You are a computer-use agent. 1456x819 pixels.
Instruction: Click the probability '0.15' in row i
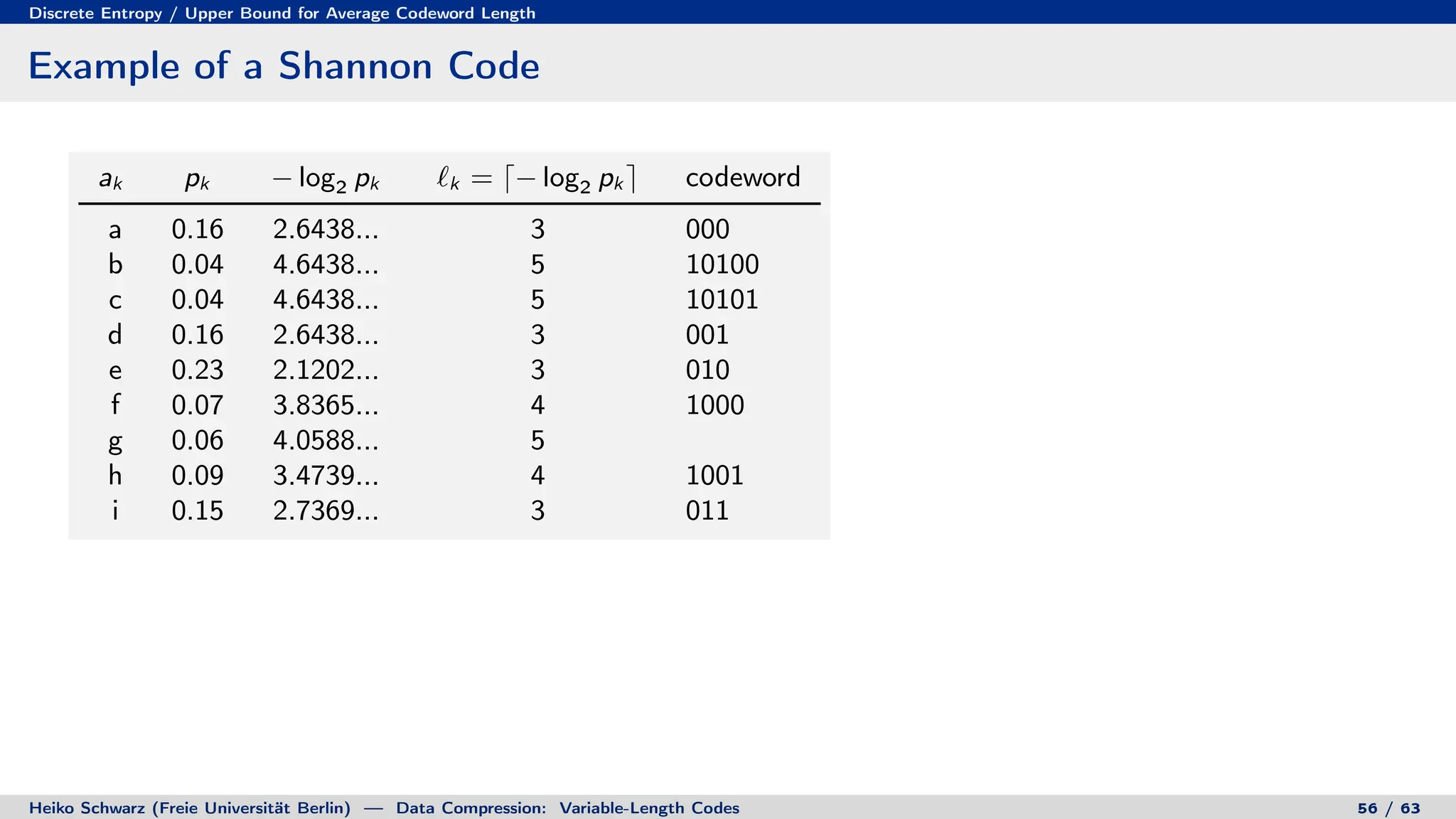pyautogui.click(x=198, y=511)
